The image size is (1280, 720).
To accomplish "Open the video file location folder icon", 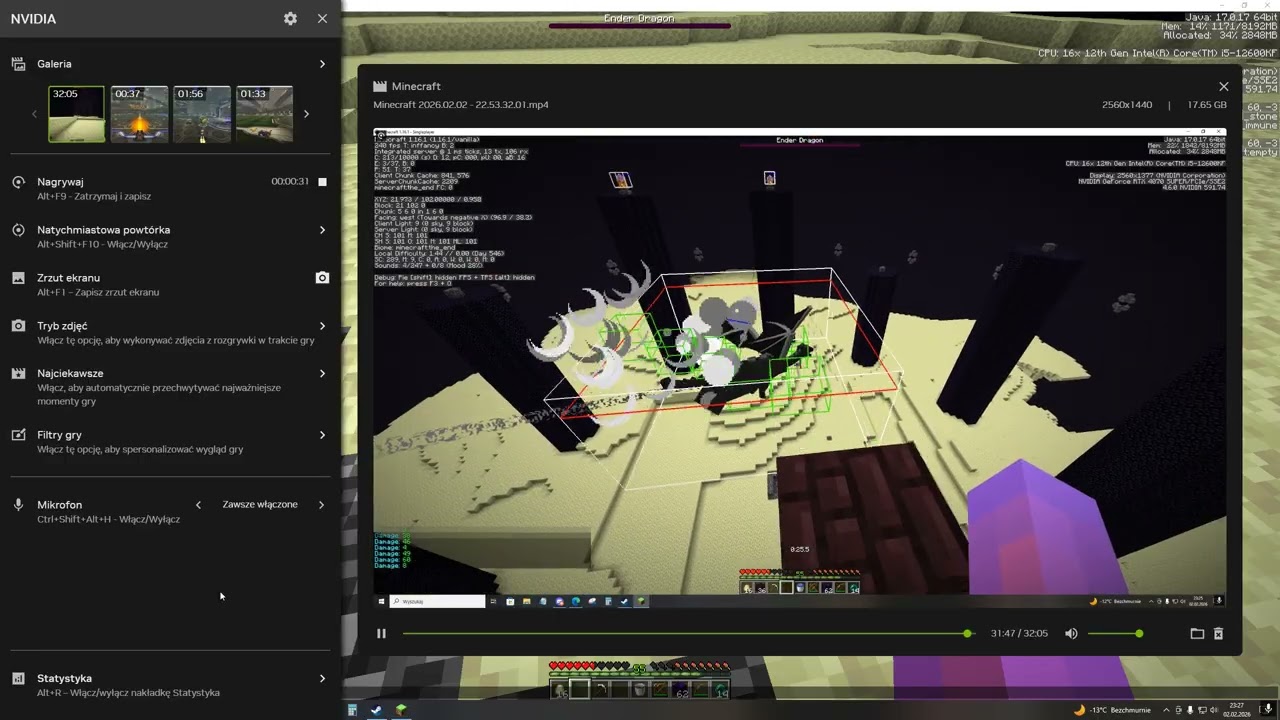I will tap(1197, 634).
